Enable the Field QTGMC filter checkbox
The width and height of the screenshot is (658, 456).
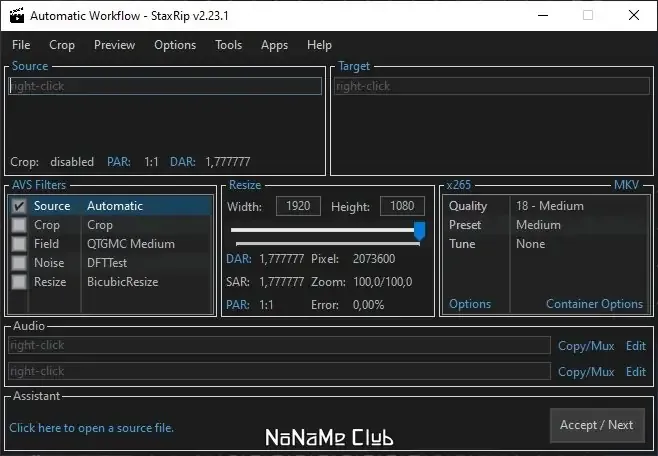click(x=19, y=244)
